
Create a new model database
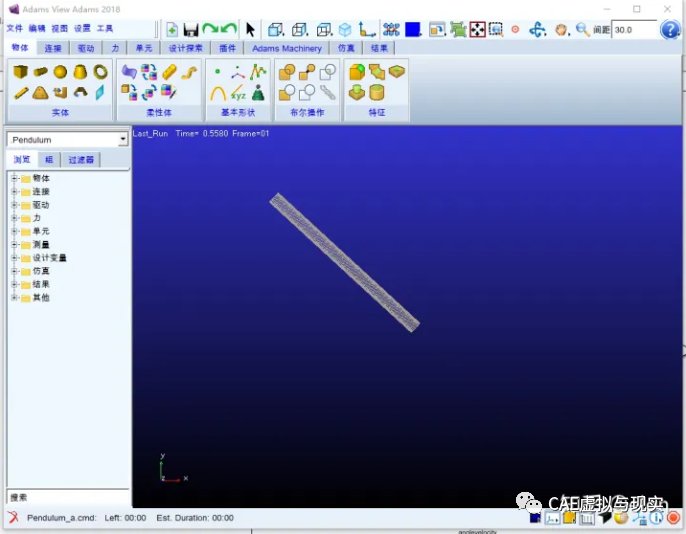pyautogui.click(x=172, y=30)
